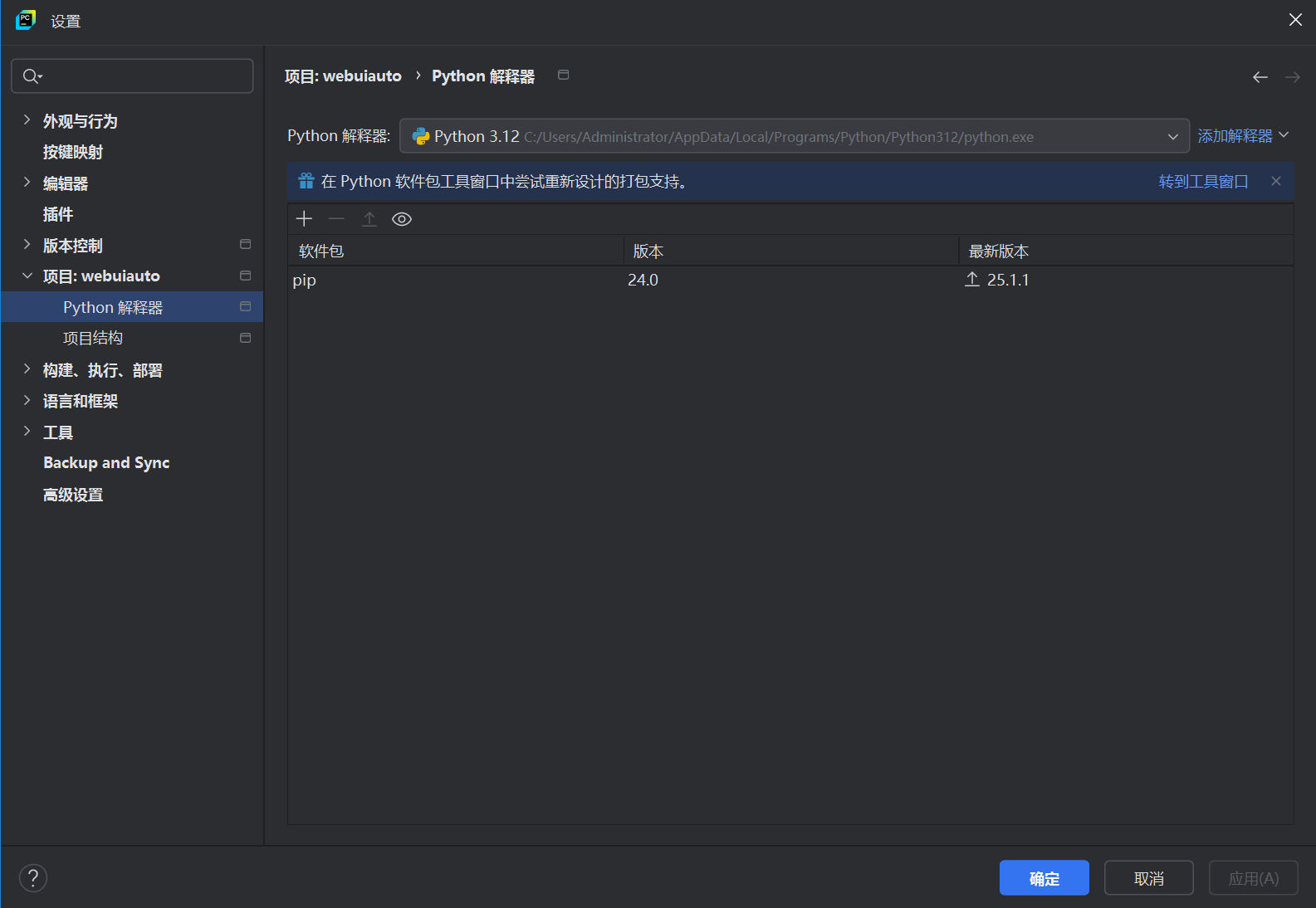1316x908 pixels.
Task: Expand the 构建、执行、部署 tree node
Action: click(x=27, y=369)
